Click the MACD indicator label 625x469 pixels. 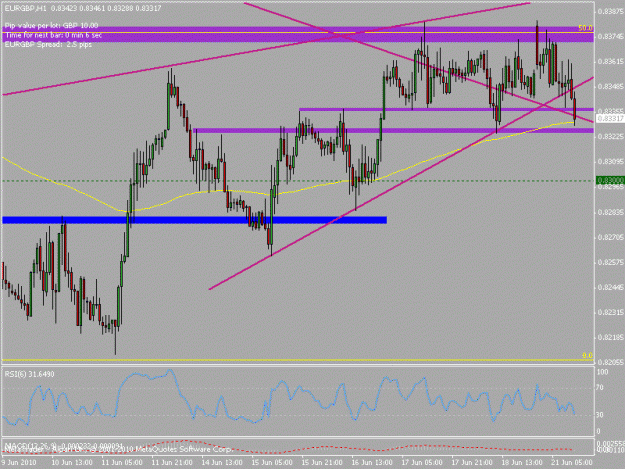(x=64, y=445)
